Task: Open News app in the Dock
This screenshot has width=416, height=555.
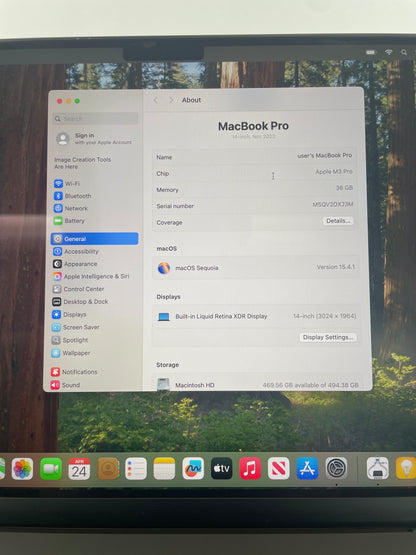Action: pyautogui.click(x=279, y=468)
